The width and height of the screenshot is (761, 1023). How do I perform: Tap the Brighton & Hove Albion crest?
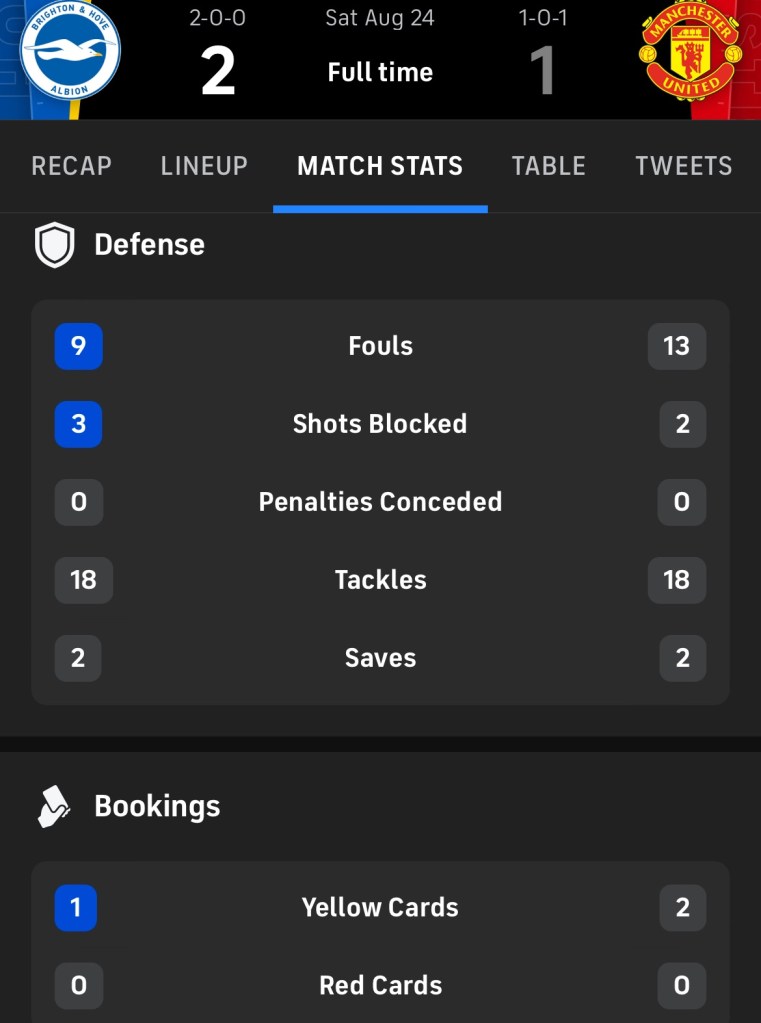(70, 50)
